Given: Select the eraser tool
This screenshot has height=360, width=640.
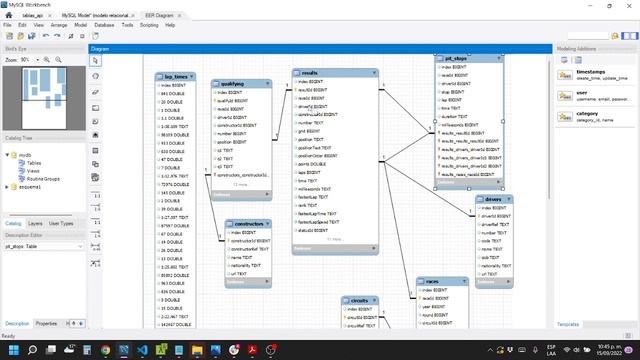Looking at the screenshot, I should (x=95, y=92).
